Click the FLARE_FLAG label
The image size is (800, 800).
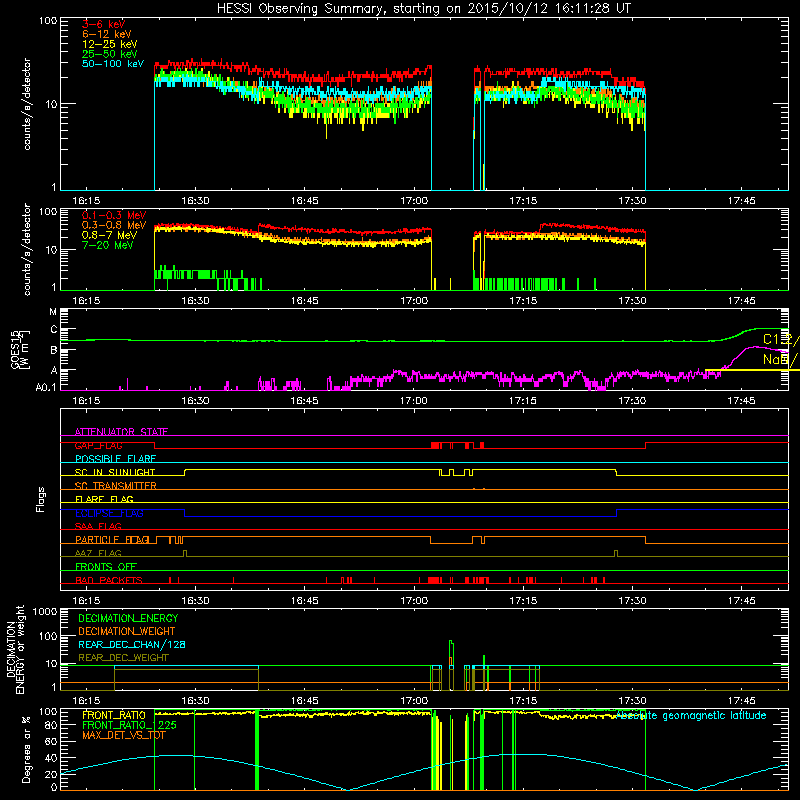pos(104,499)
